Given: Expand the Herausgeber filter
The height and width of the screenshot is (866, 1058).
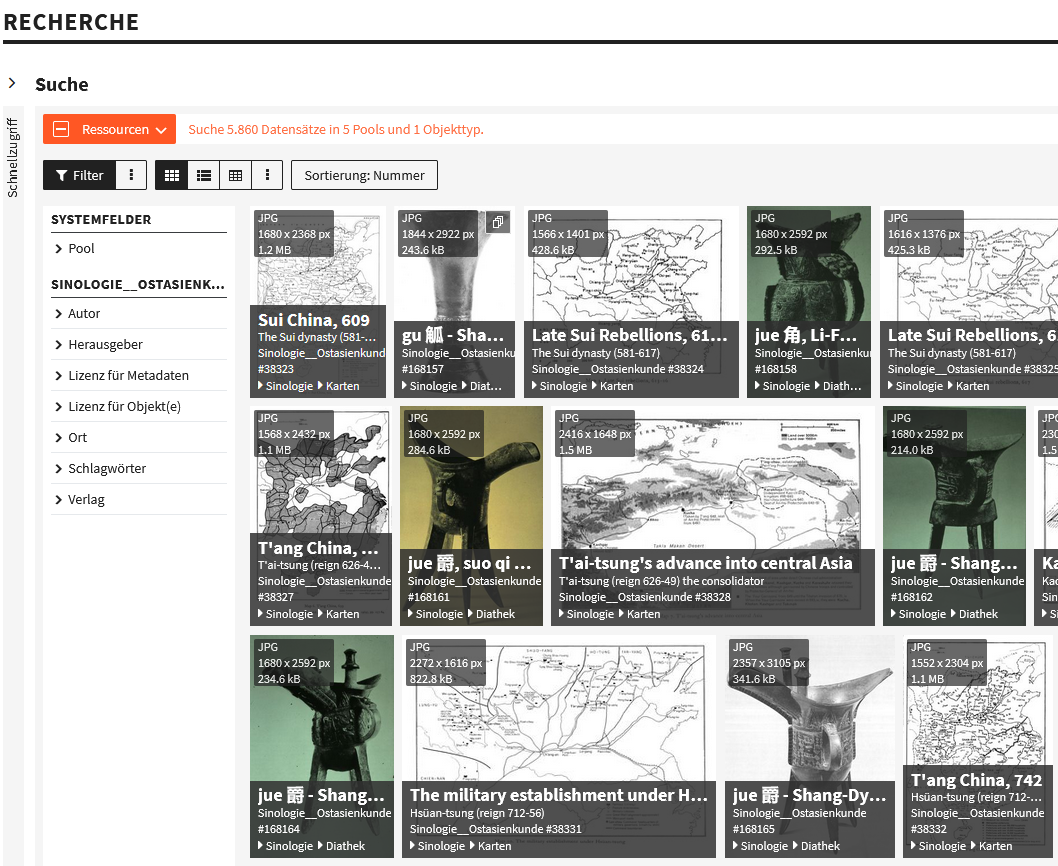Looking at the screenshot, I should coord(105,344).
